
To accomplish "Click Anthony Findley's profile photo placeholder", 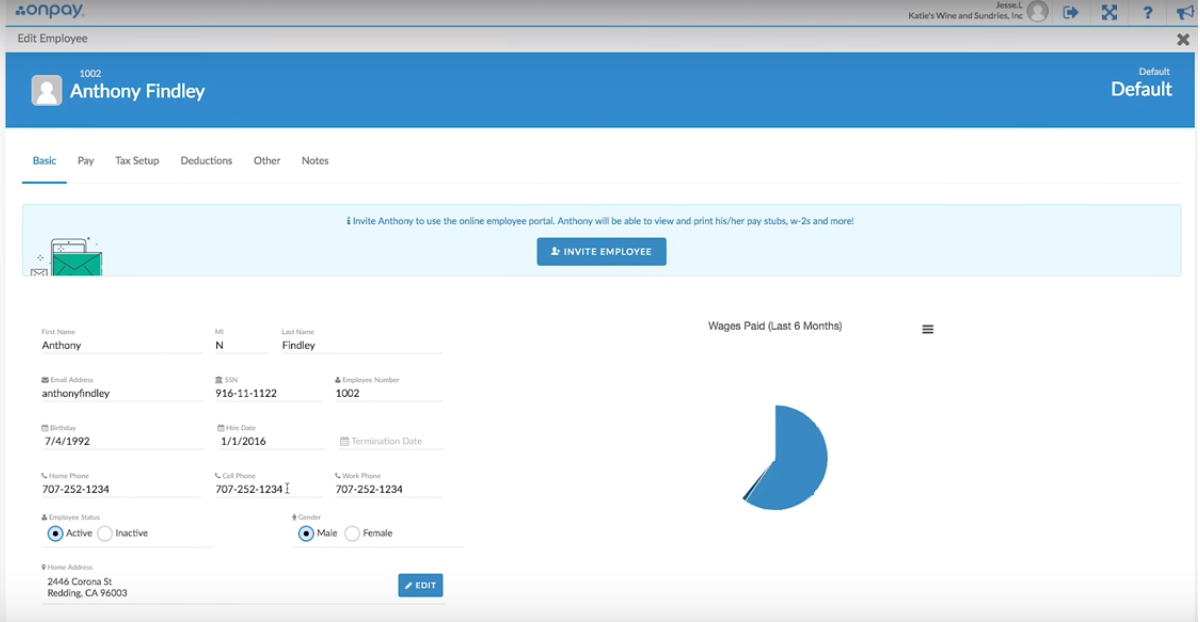I will pyautogui.click(x=47, y=90).
